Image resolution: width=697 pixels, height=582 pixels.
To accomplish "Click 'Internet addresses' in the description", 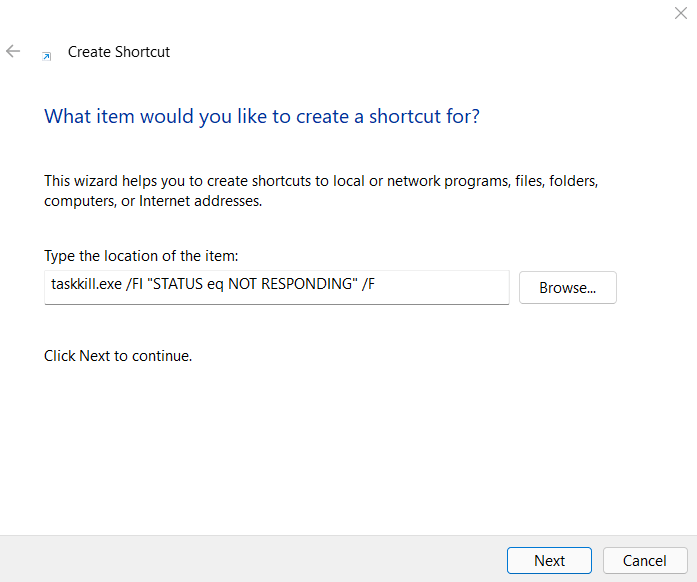I will (x=201, y=201).
